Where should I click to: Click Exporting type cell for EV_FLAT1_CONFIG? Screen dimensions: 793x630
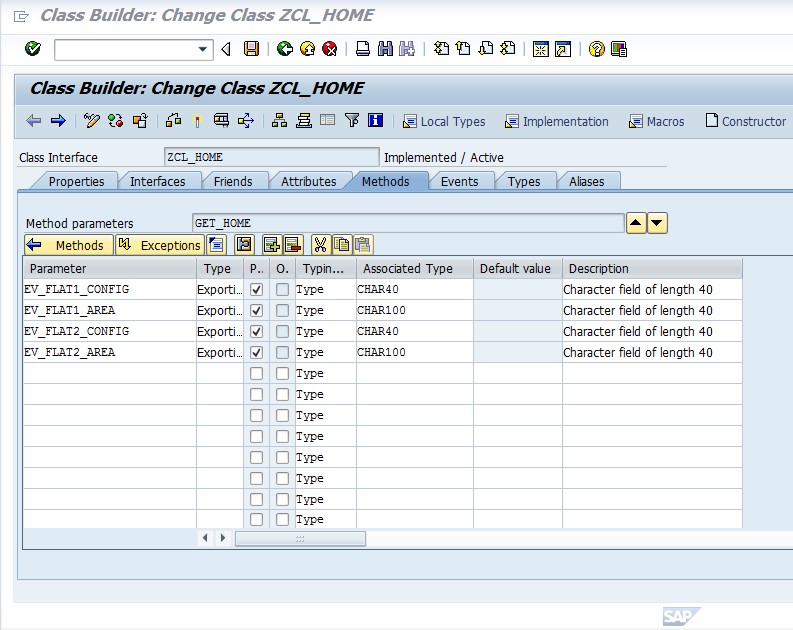[219, 290]
